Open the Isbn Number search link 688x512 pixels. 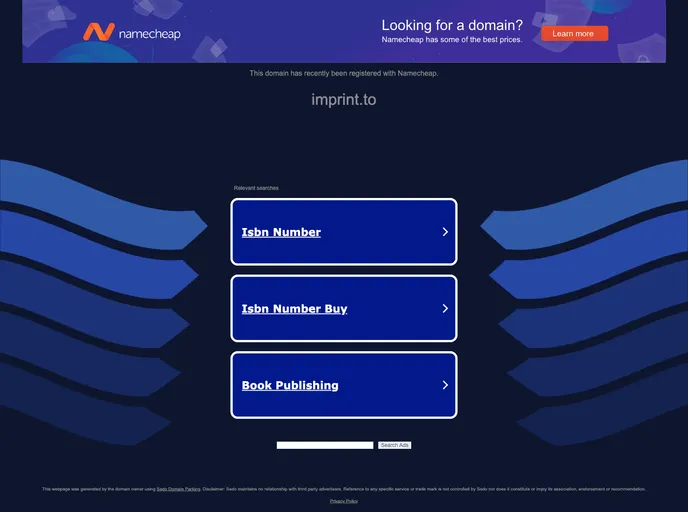pyautogui.click(x=281, y=232)
